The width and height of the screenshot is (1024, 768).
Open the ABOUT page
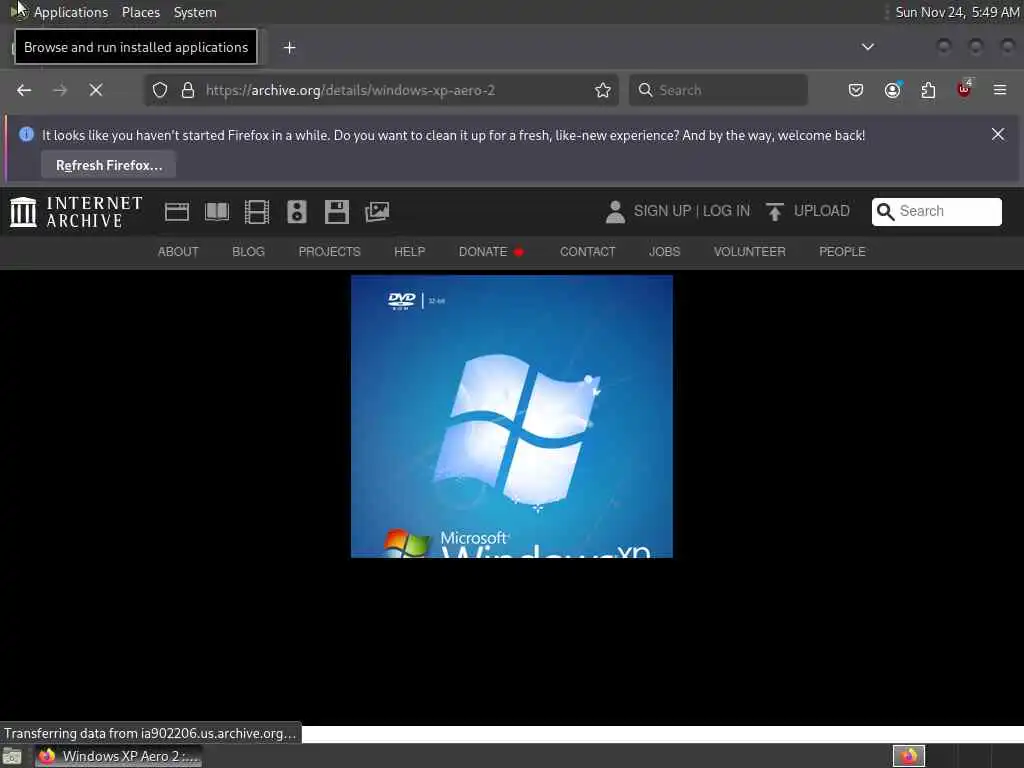(x=178, y=251)
